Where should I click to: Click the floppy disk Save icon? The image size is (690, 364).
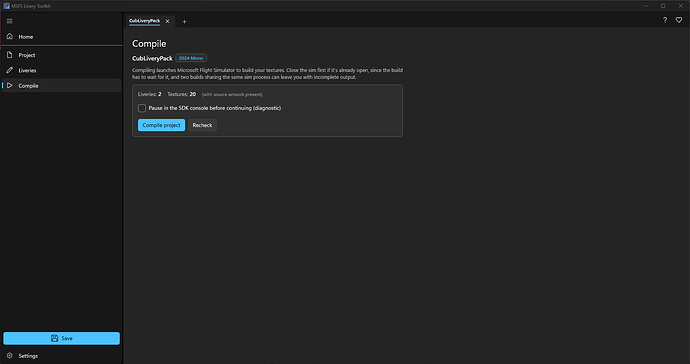click(55, 338)
